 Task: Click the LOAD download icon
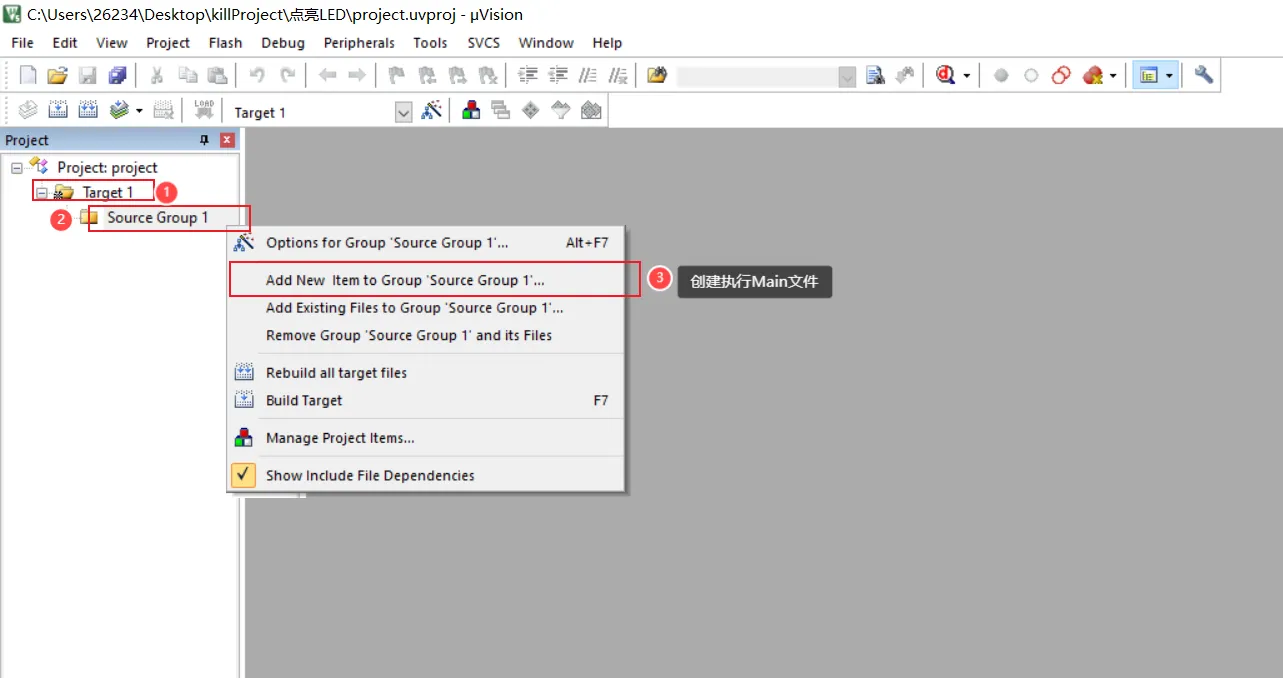tap(204, 111)
